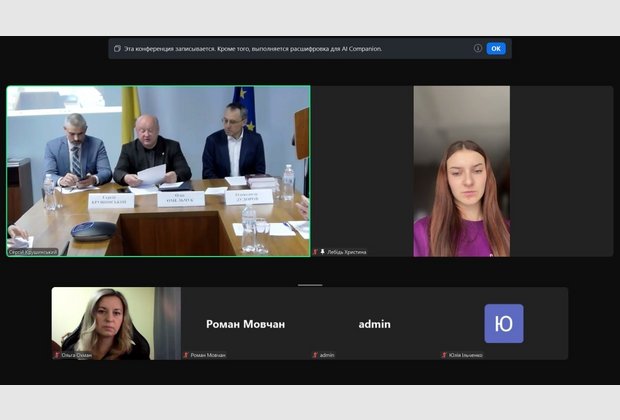This screenshot has width=620, height=420.
Task: Click the Ю avatar of Юлія Ільченко
Action: tap(504, 324)
